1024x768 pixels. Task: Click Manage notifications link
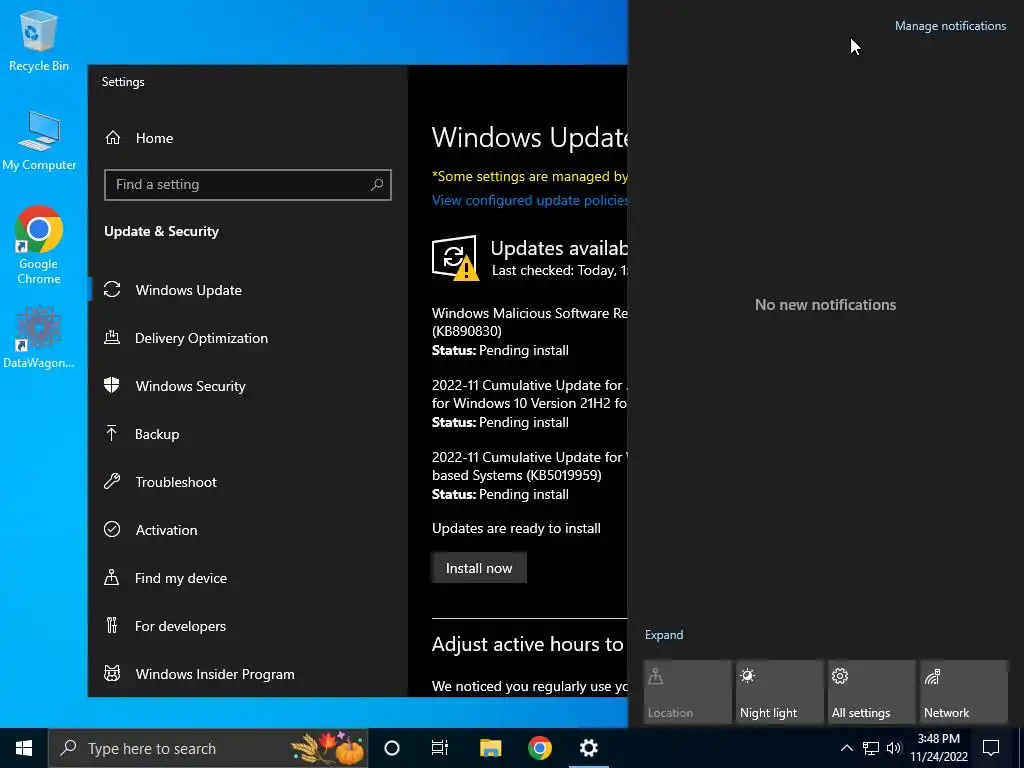[x=950, y=26]
